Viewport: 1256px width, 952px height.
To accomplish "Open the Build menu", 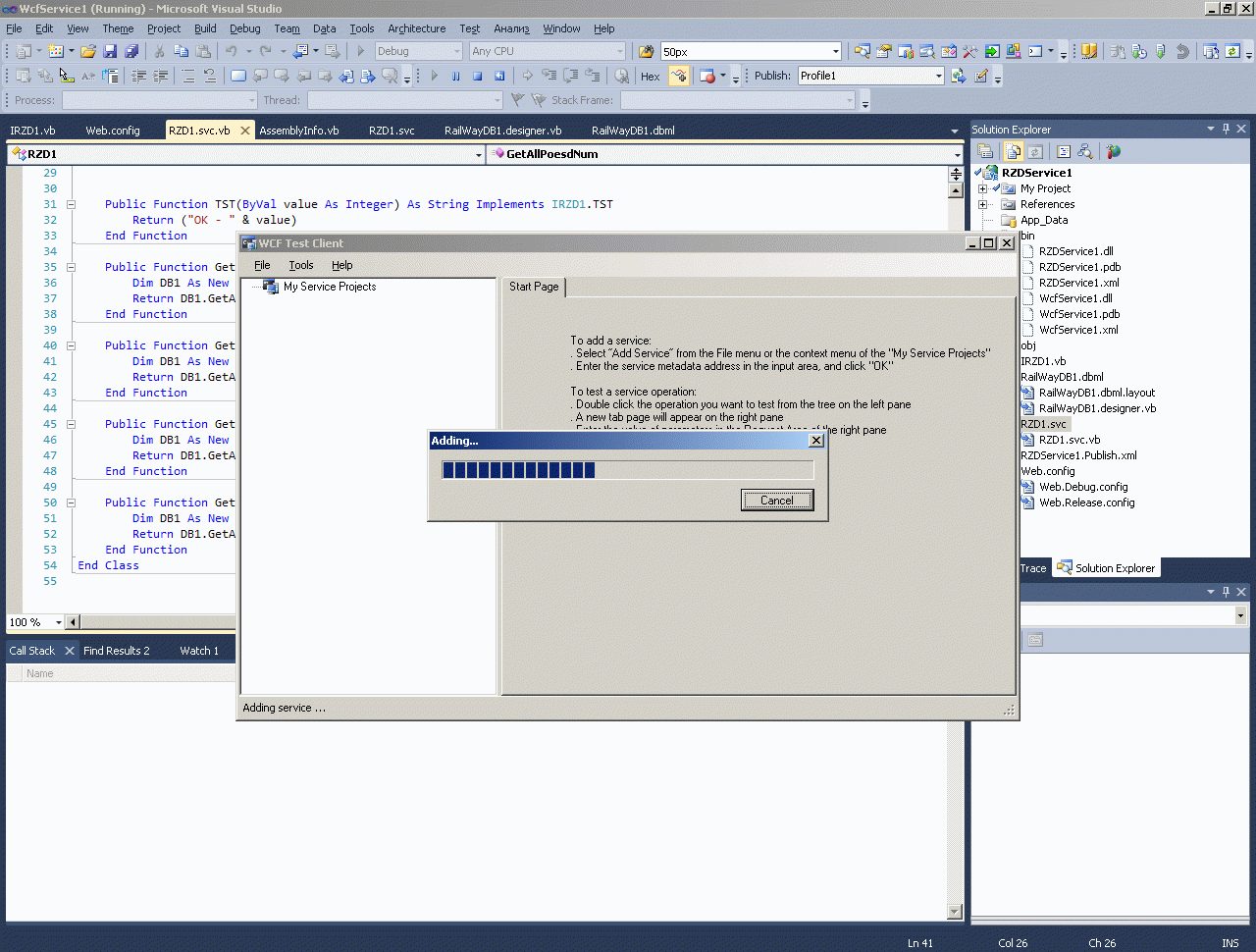I will [205, 28].
